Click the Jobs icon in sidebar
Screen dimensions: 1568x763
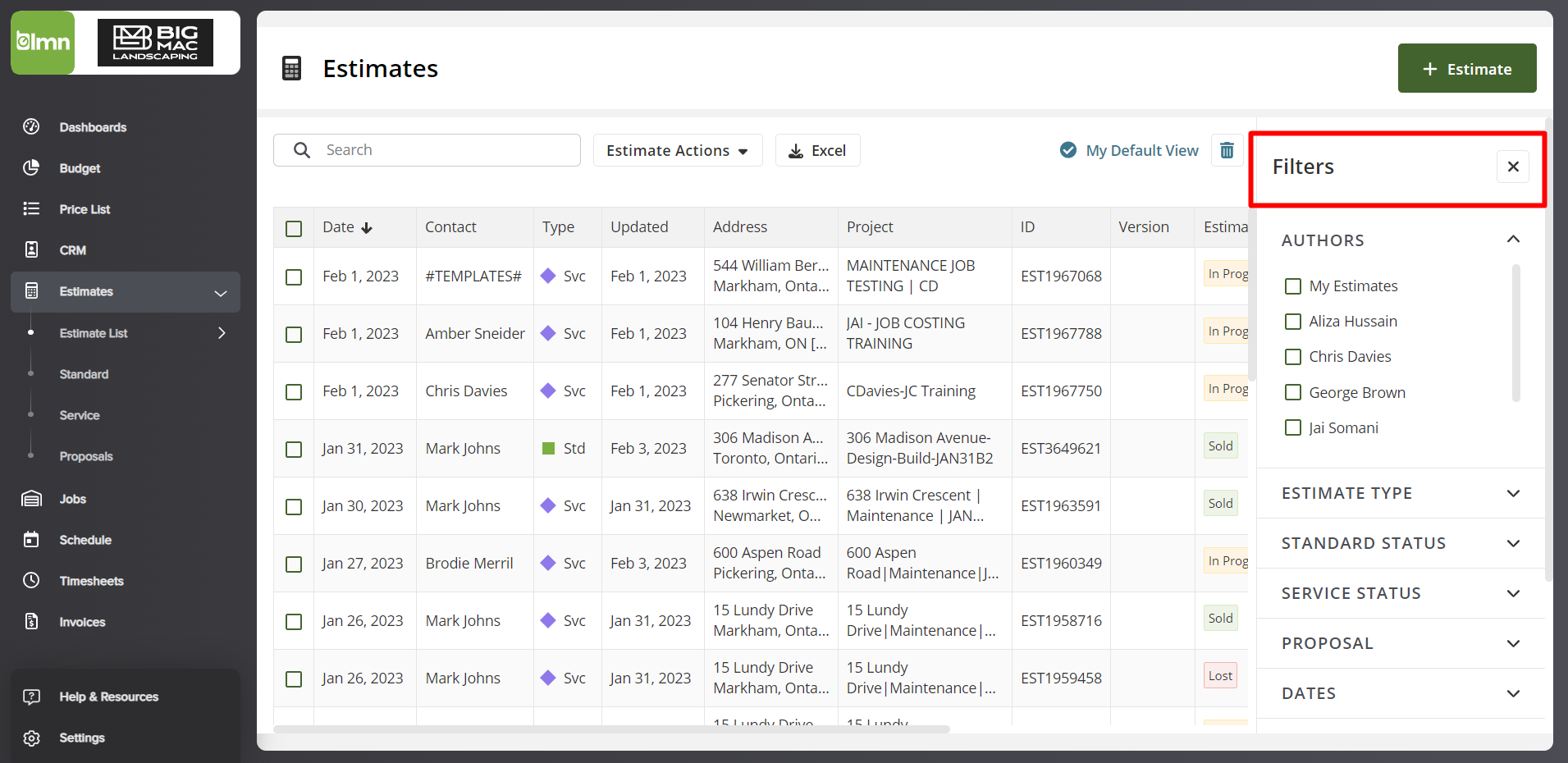[x=31, y=499]
